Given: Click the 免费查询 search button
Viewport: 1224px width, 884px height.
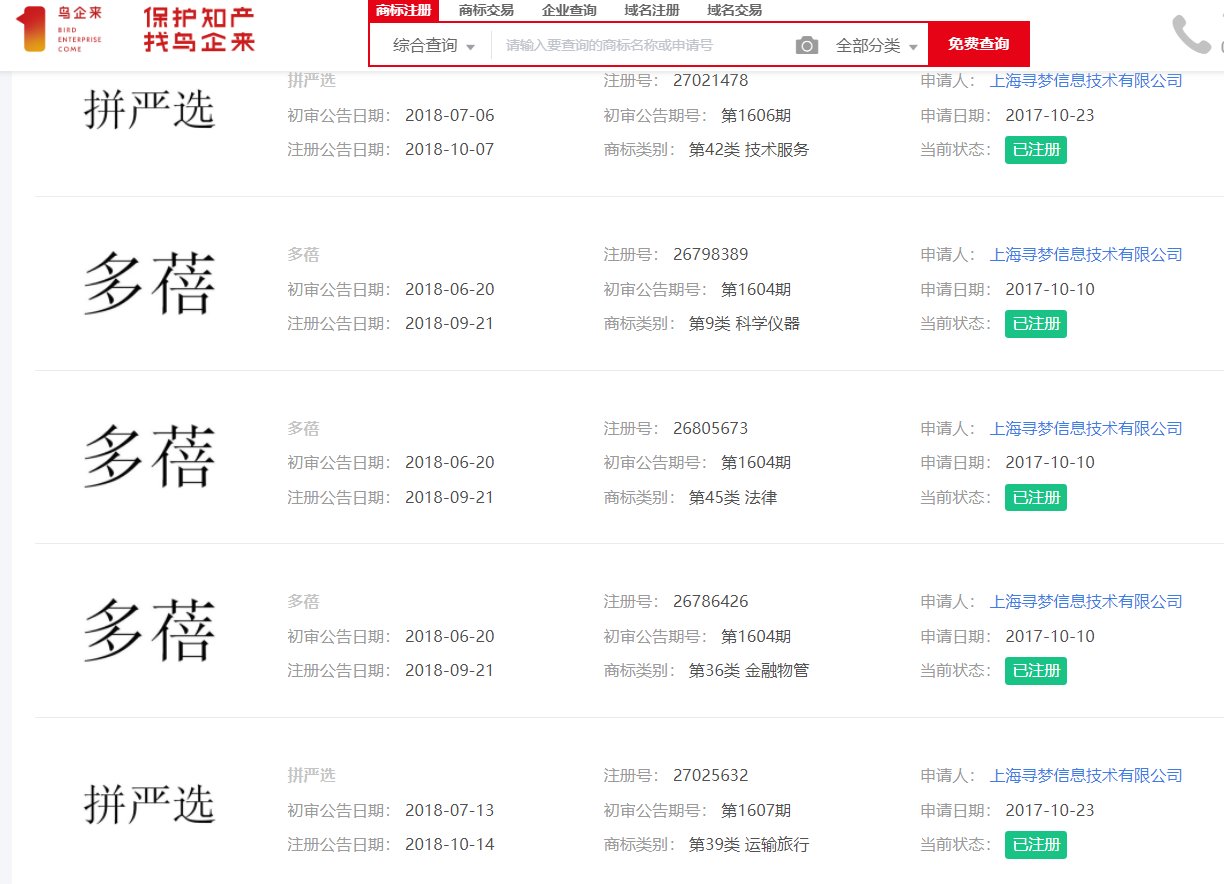Looking at the screenshot, I should (x=978, y=44).
